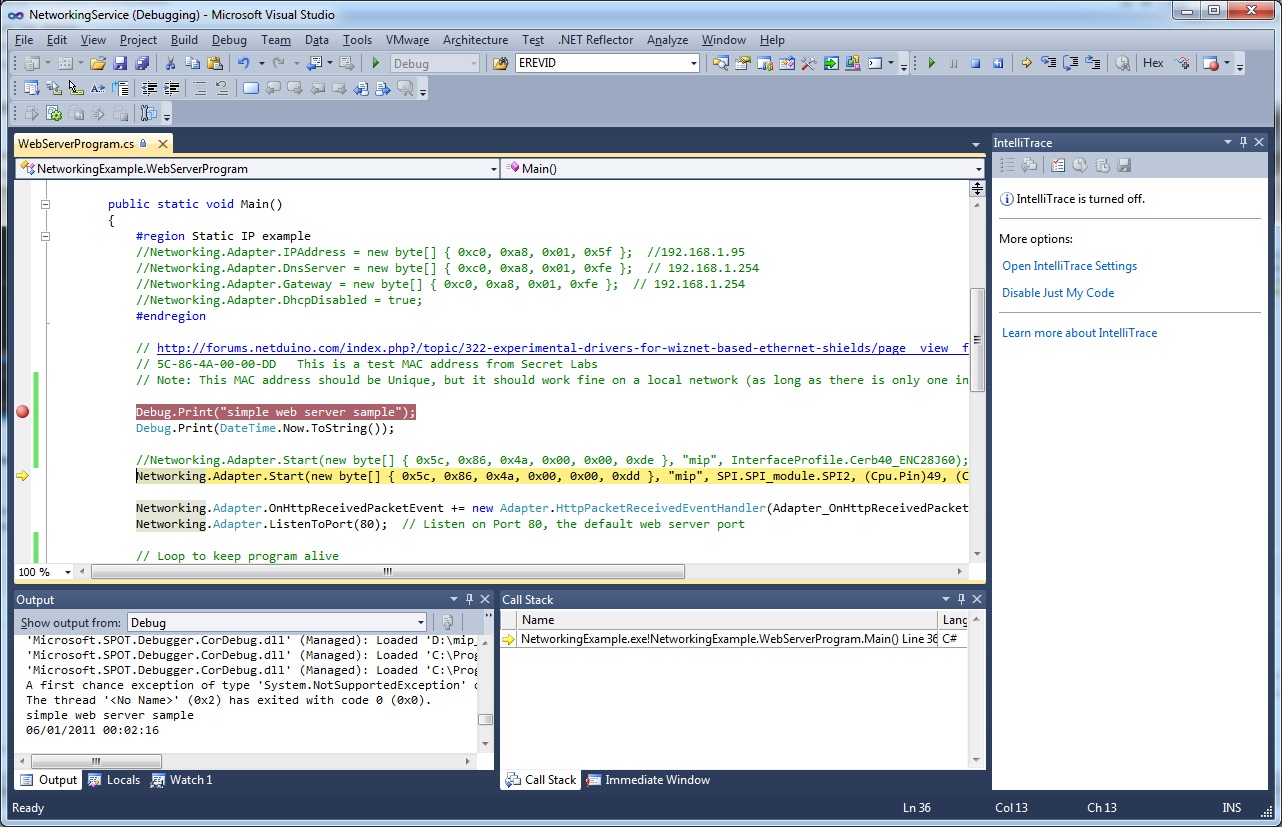The image size is (1282, 827).
Task: Click the Continue debugging green play icon
Action: (x=931, y=63)
